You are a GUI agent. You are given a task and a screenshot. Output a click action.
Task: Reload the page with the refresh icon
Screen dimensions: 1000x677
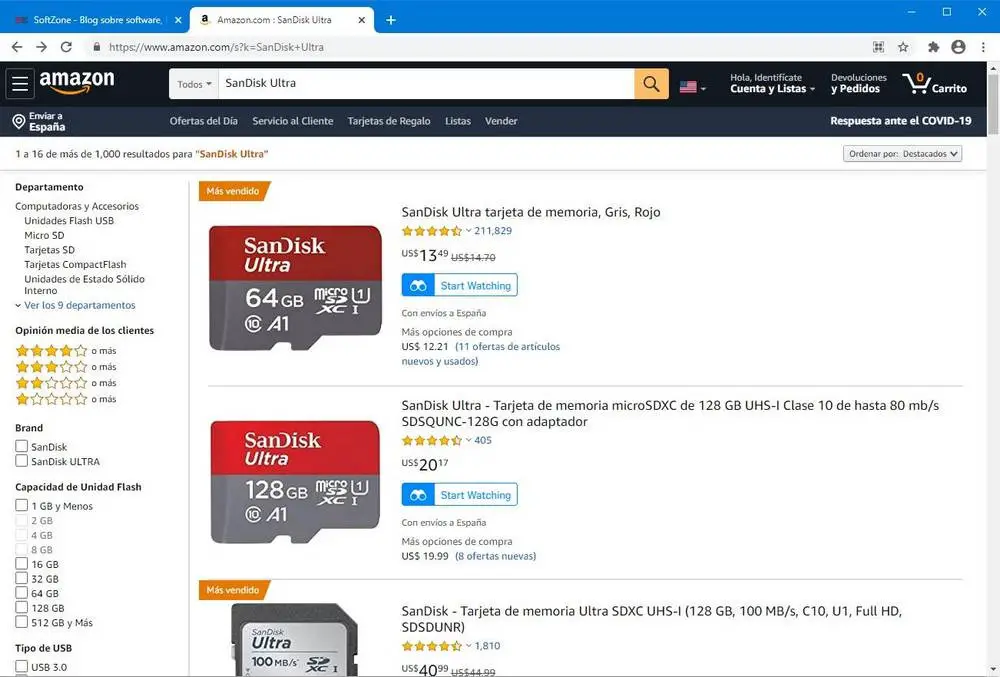pos(66,47)
